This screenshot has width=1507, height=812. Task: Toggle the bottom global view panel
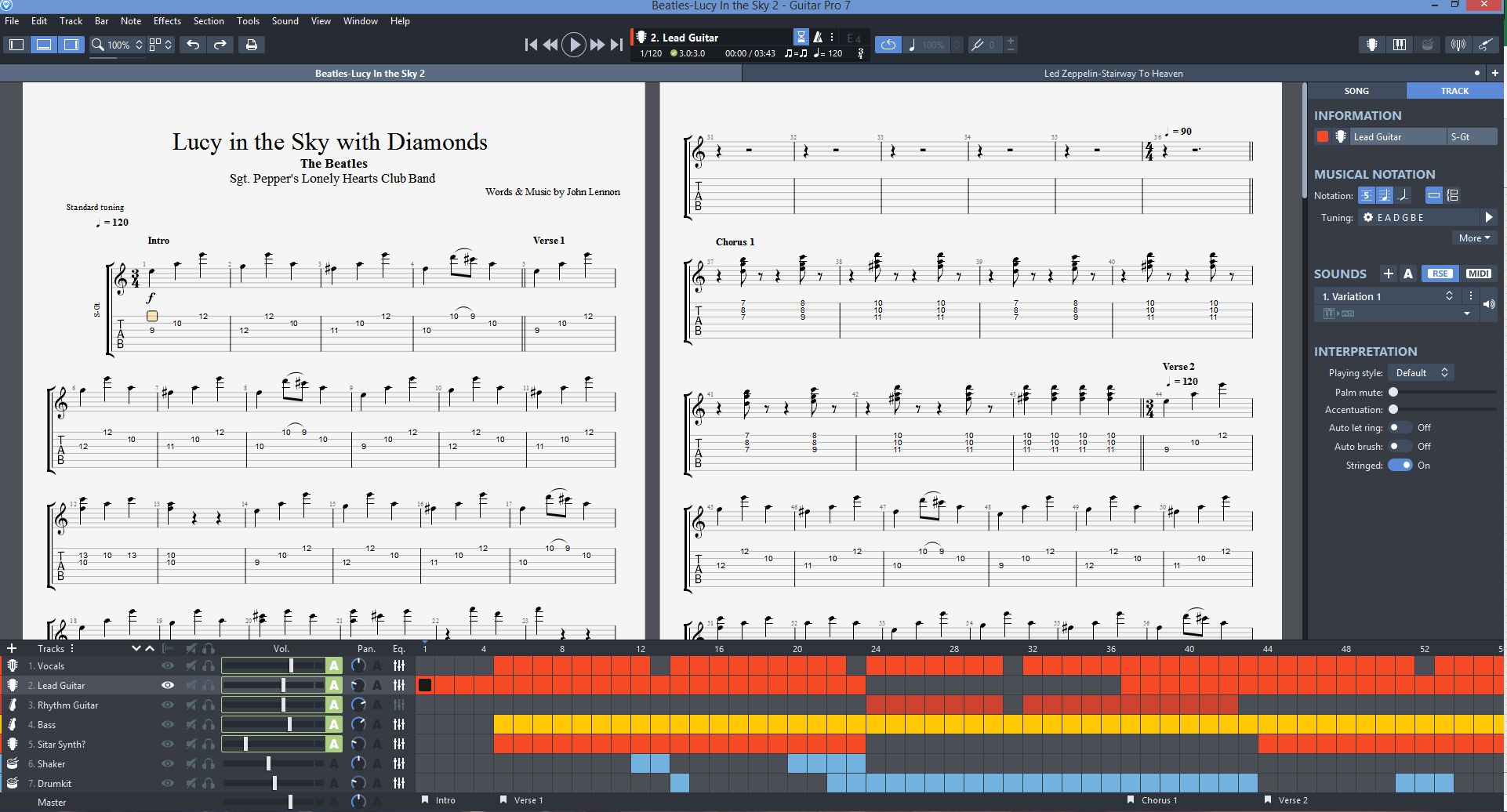44,45
